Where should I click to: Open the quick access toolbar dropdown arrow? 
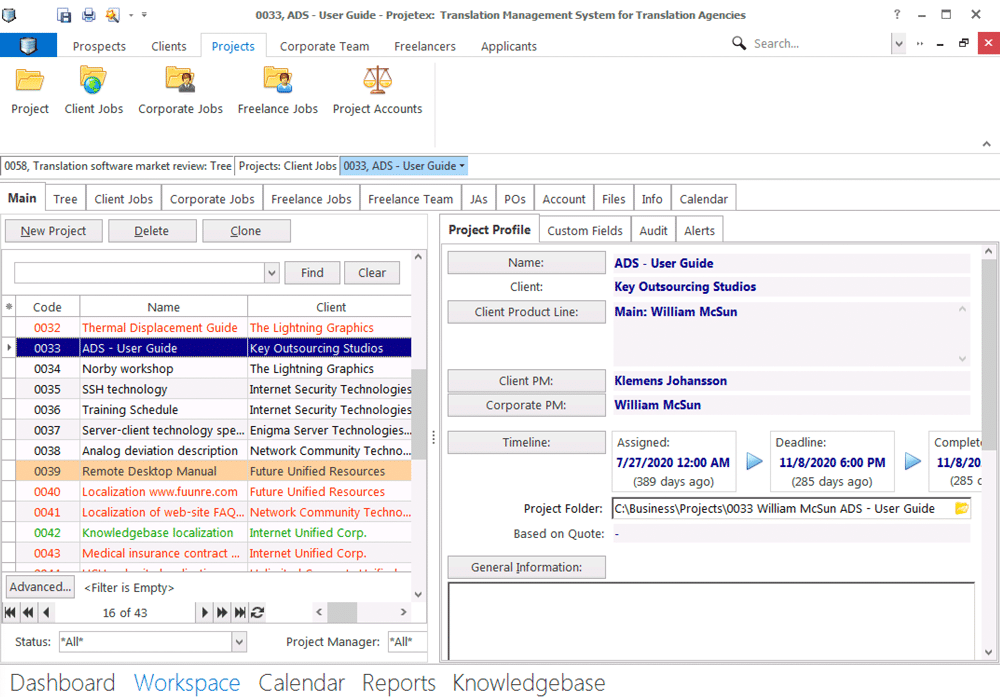[x=144, y=14]
